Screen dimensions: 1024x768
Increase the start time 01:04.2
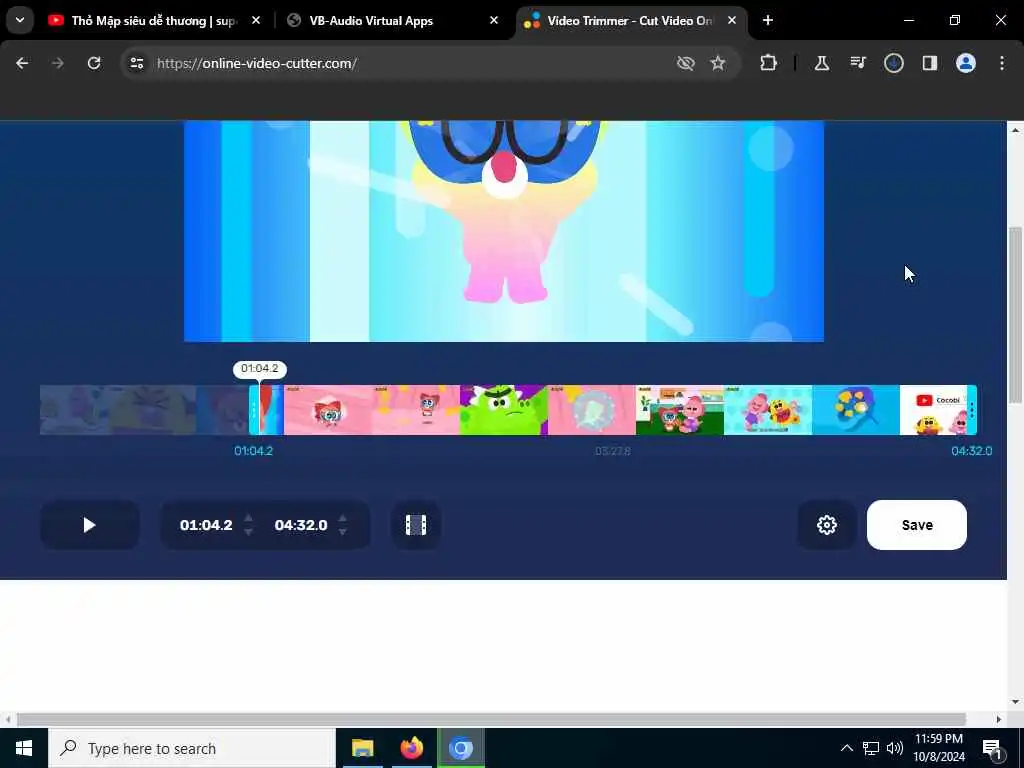click(248, 519)
